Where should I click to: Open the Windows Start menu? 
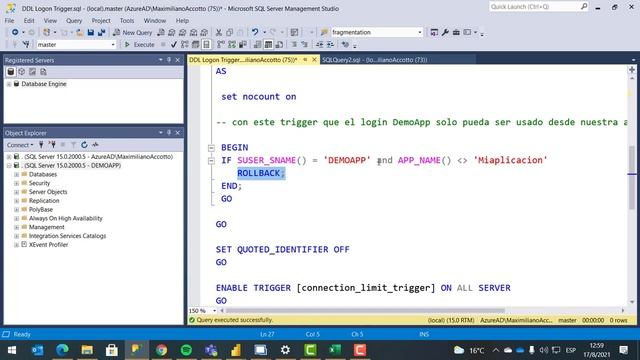[12, 350]
